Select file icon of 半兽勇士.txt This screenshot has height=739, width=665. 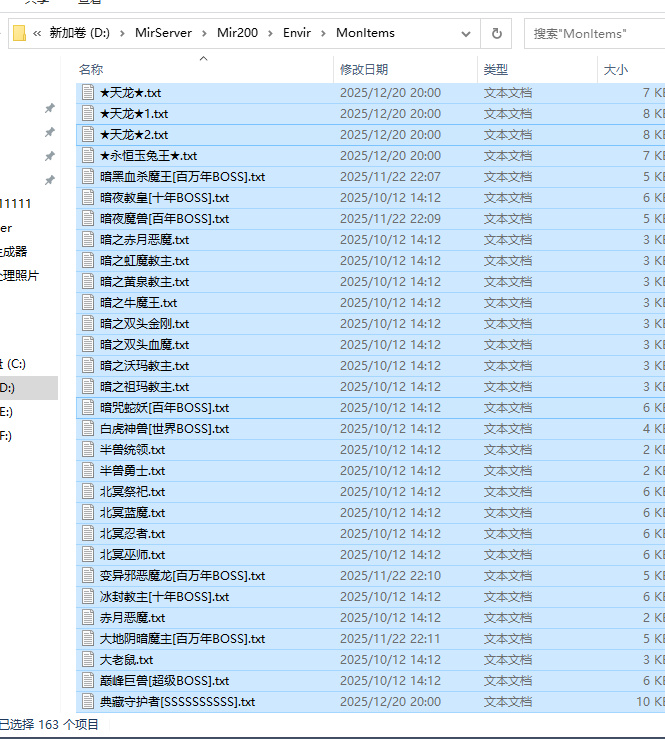[x=88, y=470]
